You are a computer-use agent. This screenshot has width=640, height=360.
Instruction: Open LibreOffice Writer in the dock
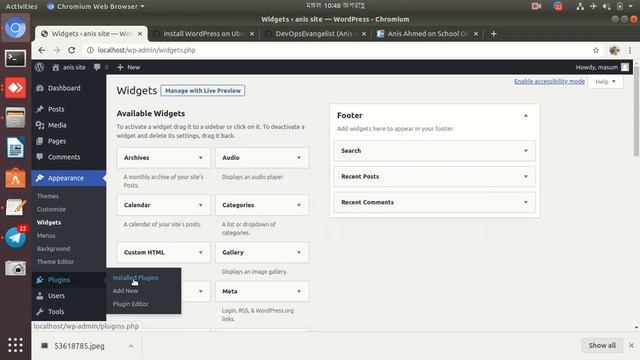pyautogui.click(x=16, y=147)
